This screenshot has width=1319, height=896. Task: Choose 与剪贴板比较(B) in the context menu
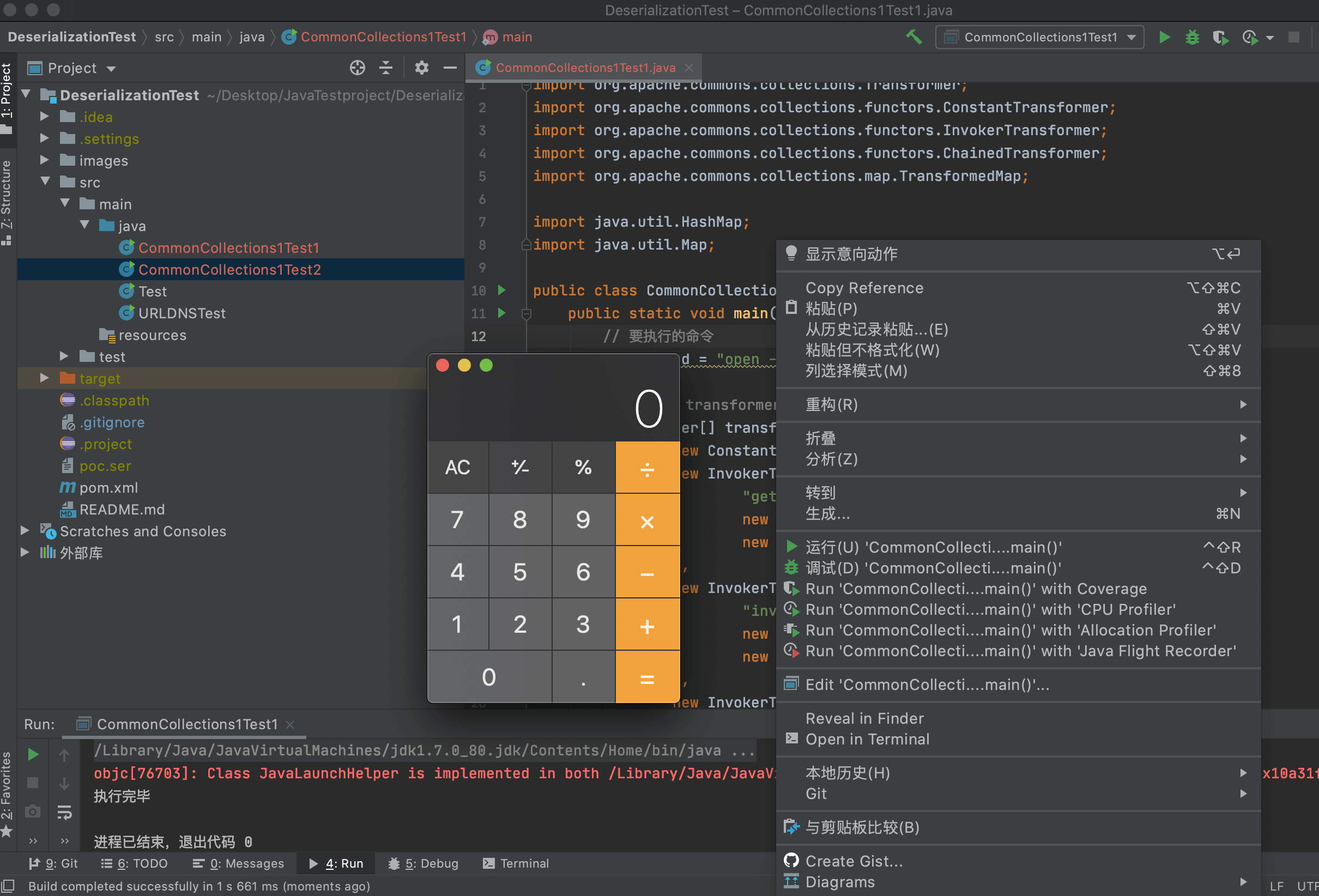coord(1018,827)
